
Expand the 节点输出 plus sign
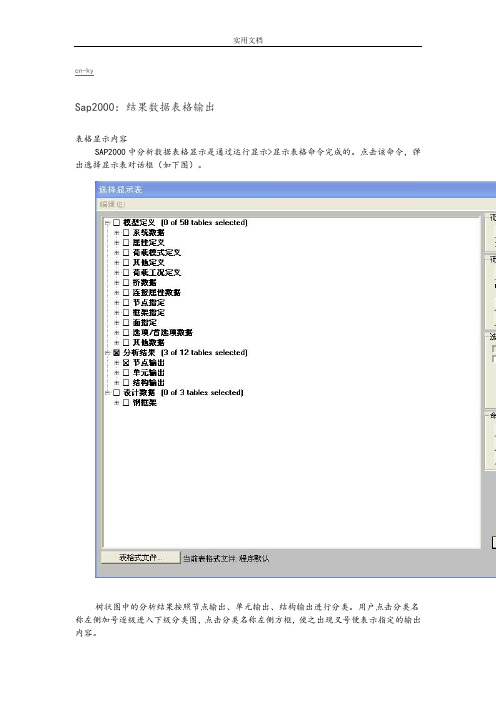(116, 363)
